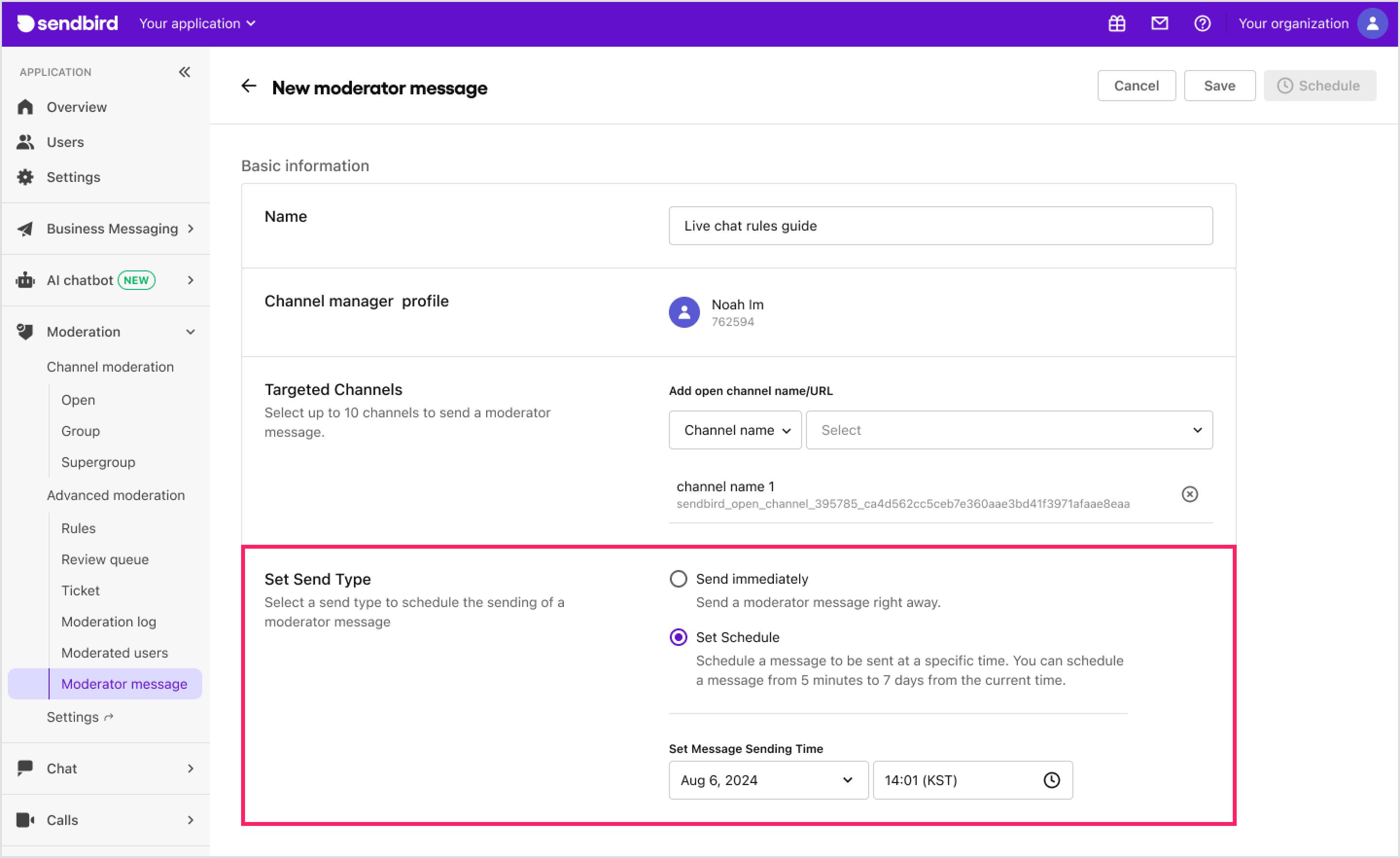Open the Channel name dropdown
Screen dimensions: 1400x858
click(x=735, y=430)
